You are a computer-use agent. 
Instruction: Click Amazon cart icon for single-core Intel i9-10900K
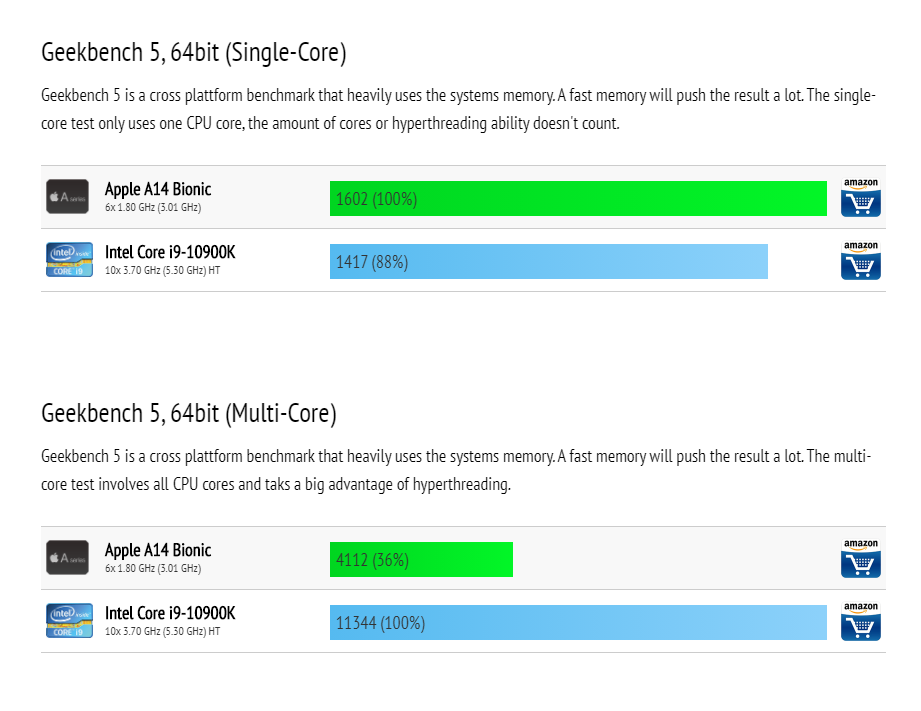(x=861, y=260)
